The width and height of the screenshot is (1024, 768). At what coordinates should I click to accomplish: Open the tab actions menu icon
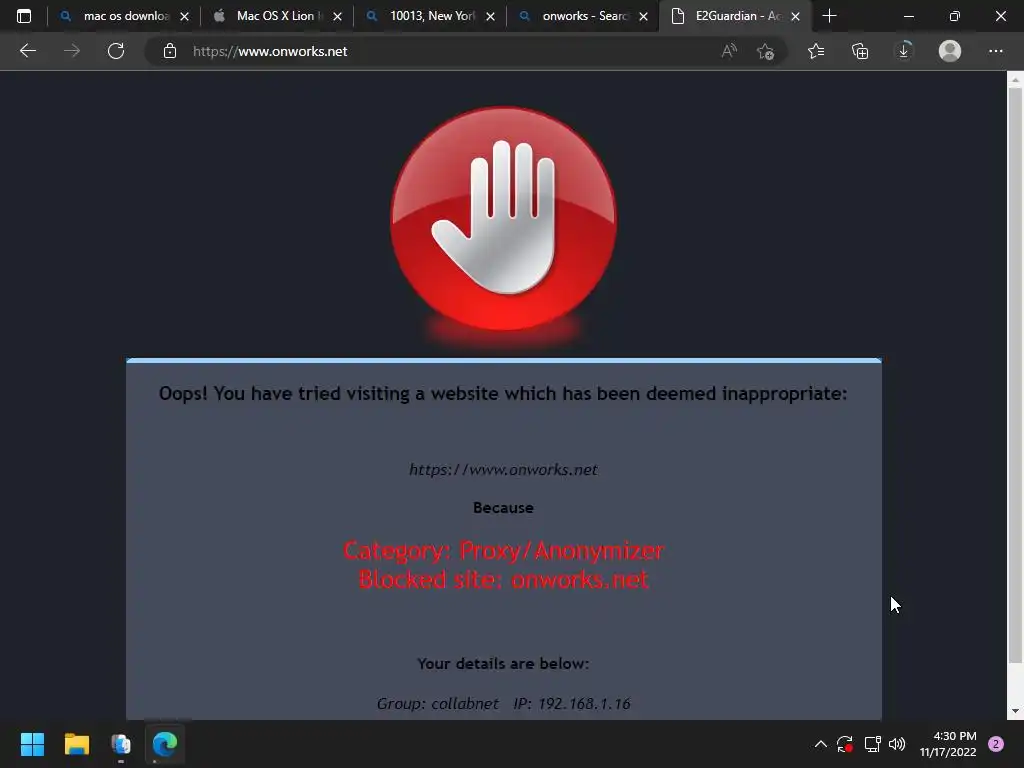[x=24, y=16]
